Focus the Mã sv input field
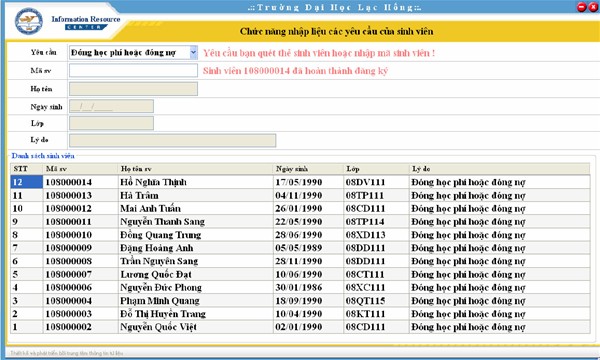This screenshot has height=360, width=600. pos(133,70)
